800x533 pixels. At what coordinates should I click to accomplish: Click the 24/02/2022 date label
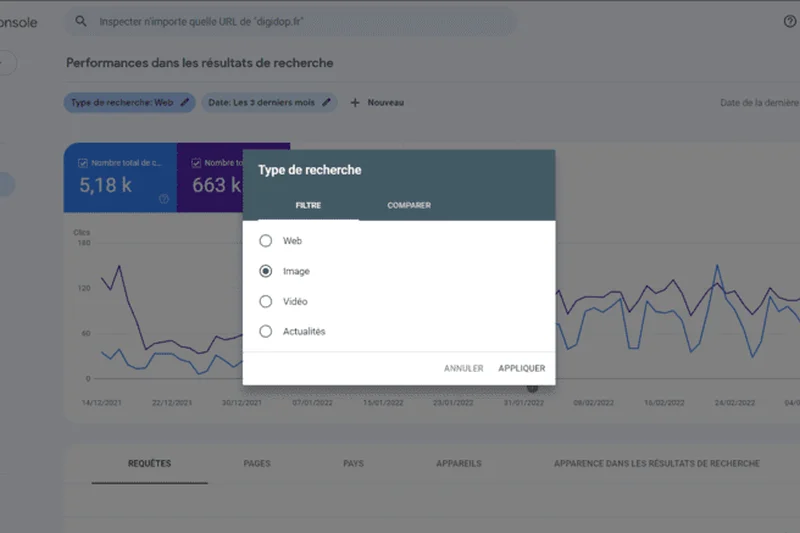(x=735, y=402)
